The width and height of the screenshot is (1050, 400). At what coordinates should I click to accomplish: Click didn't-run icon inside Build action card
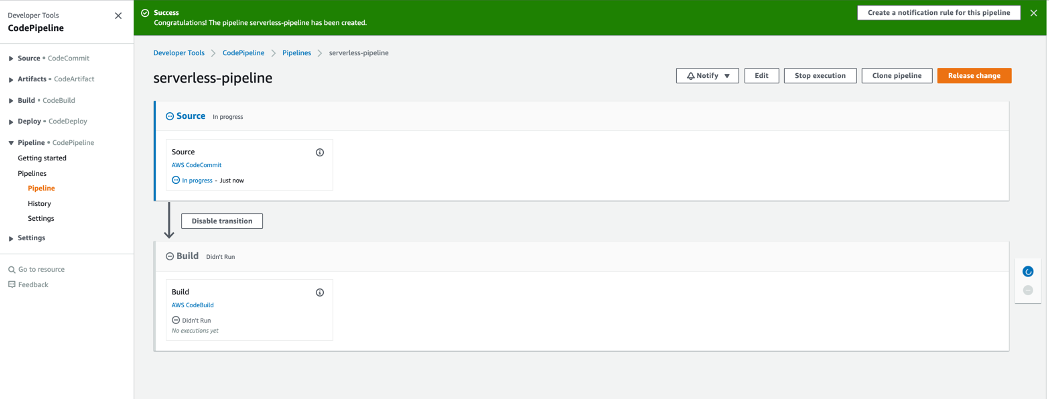[176, 320]
